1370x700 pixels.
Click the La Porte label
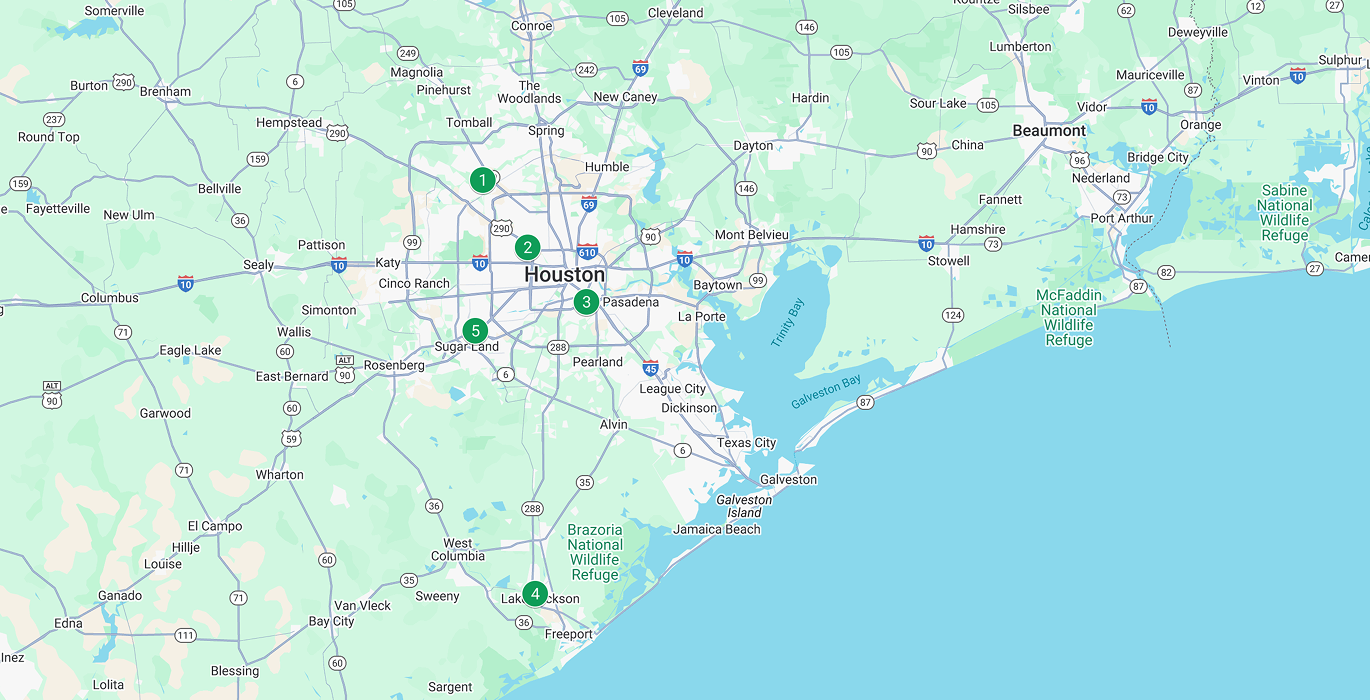coord(701,317)
